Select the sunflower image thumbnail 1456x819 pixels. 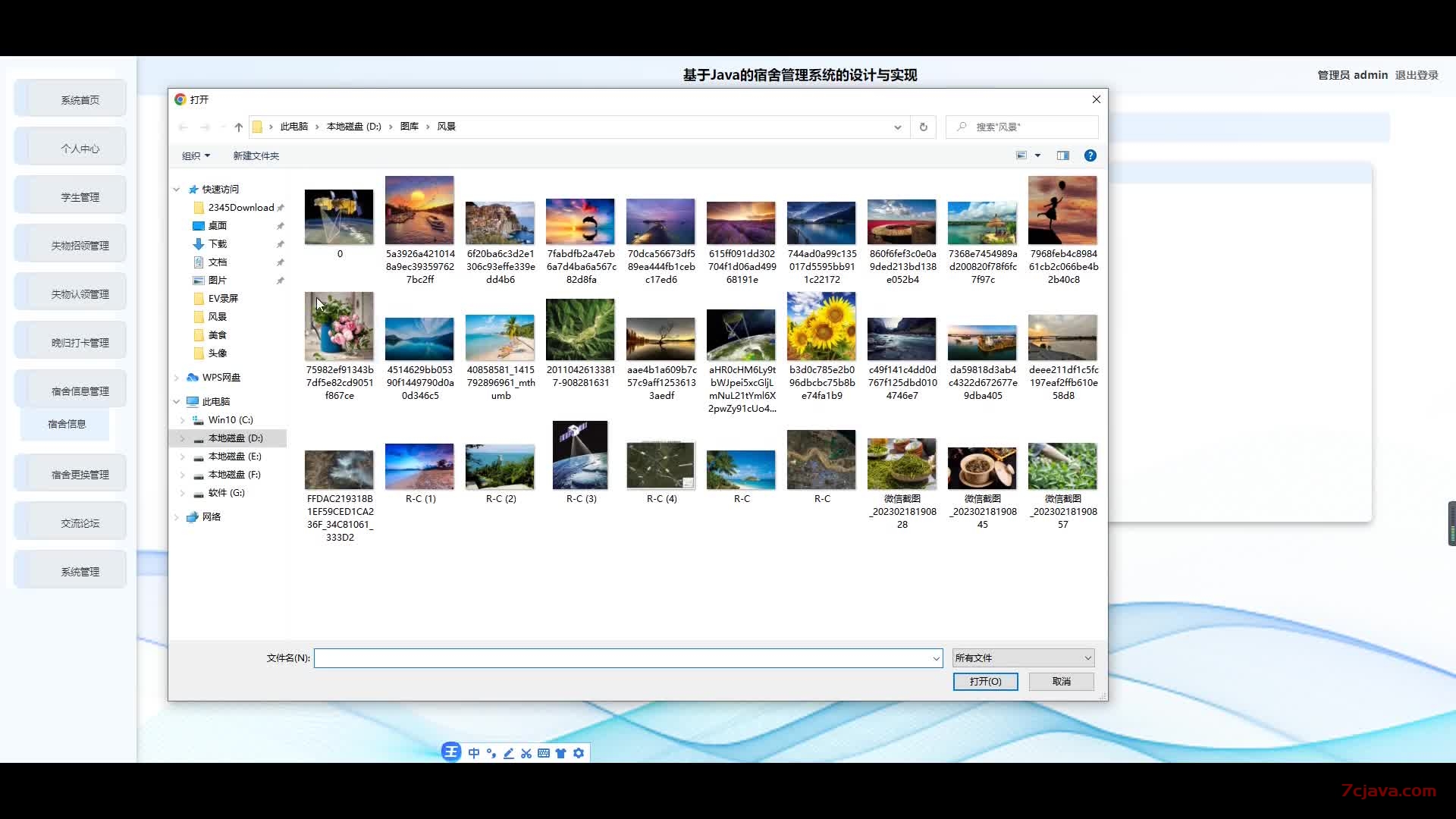tap(821, 327)
